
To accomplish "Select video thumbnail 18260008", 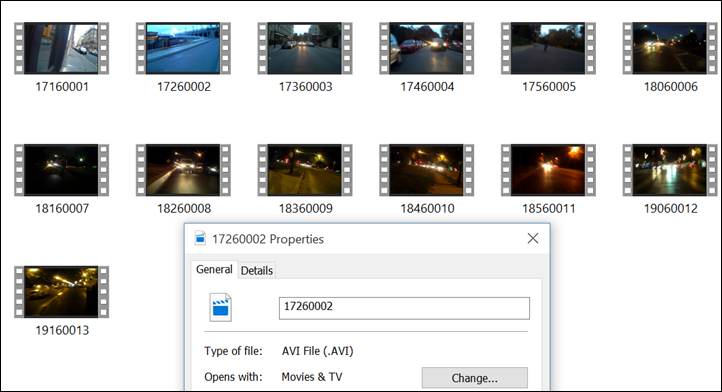I will (183, 170).
